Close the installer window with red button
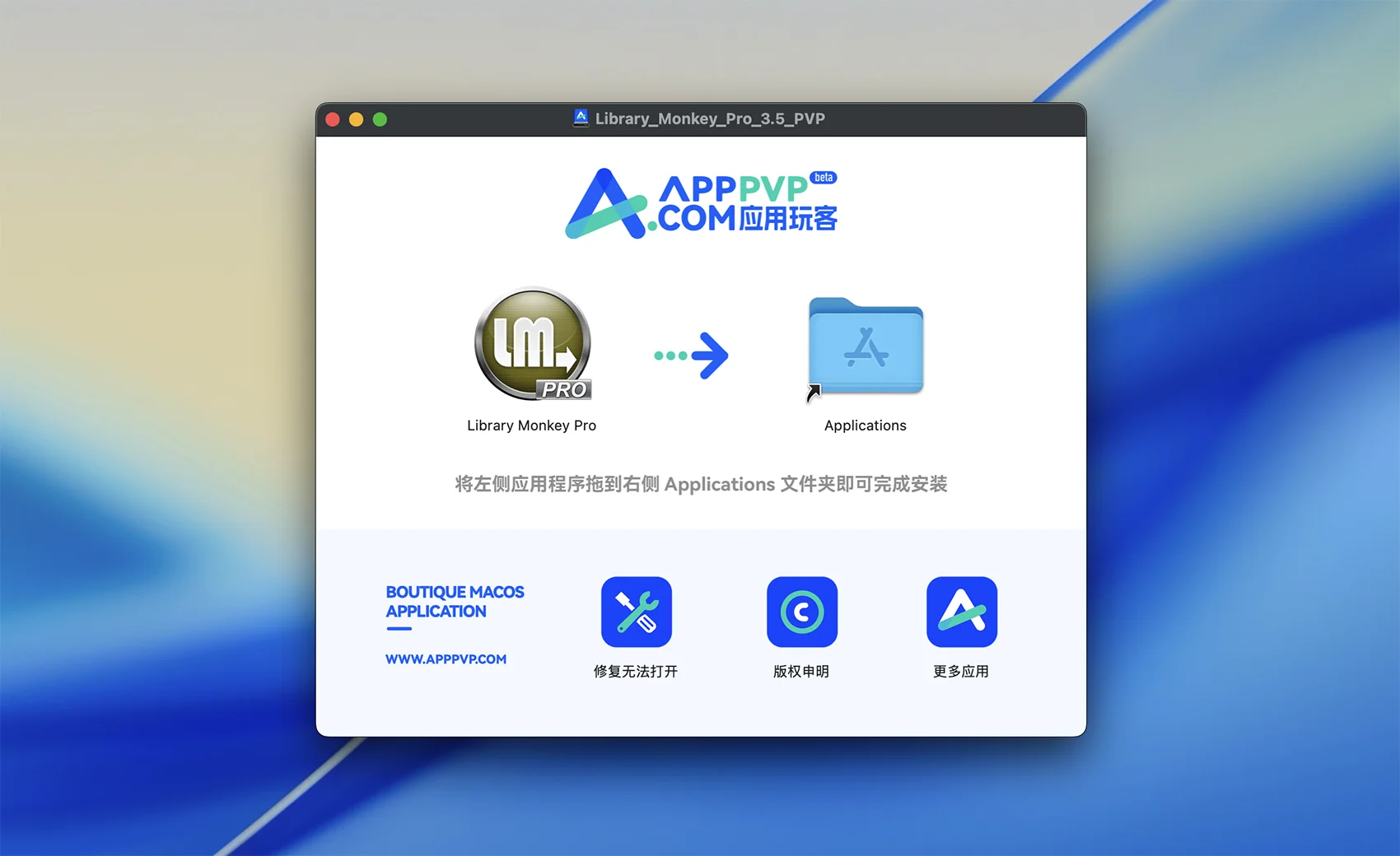 click(x=333, y=119)
